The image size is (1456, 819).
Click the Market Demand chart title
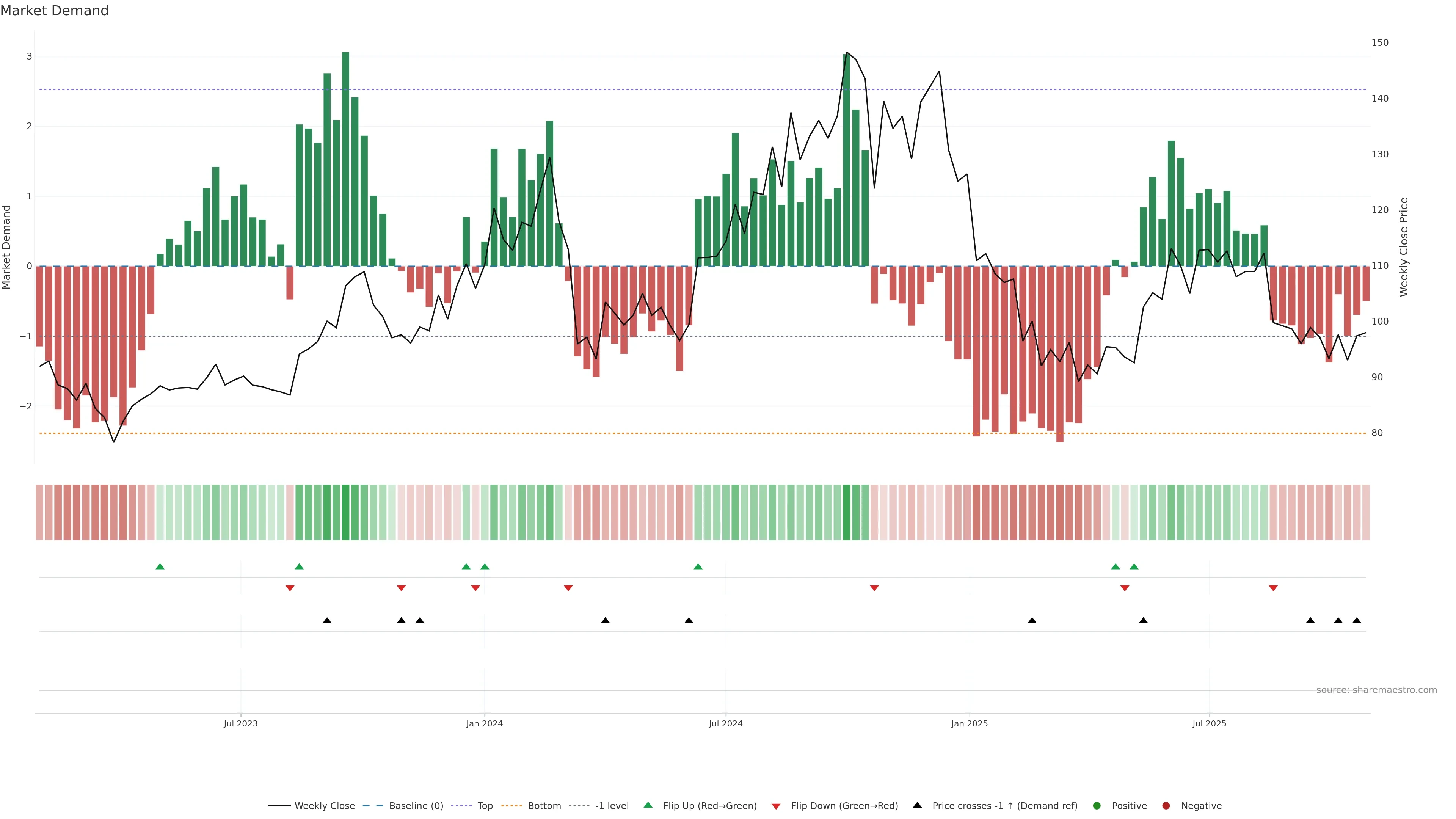point(54,11)
